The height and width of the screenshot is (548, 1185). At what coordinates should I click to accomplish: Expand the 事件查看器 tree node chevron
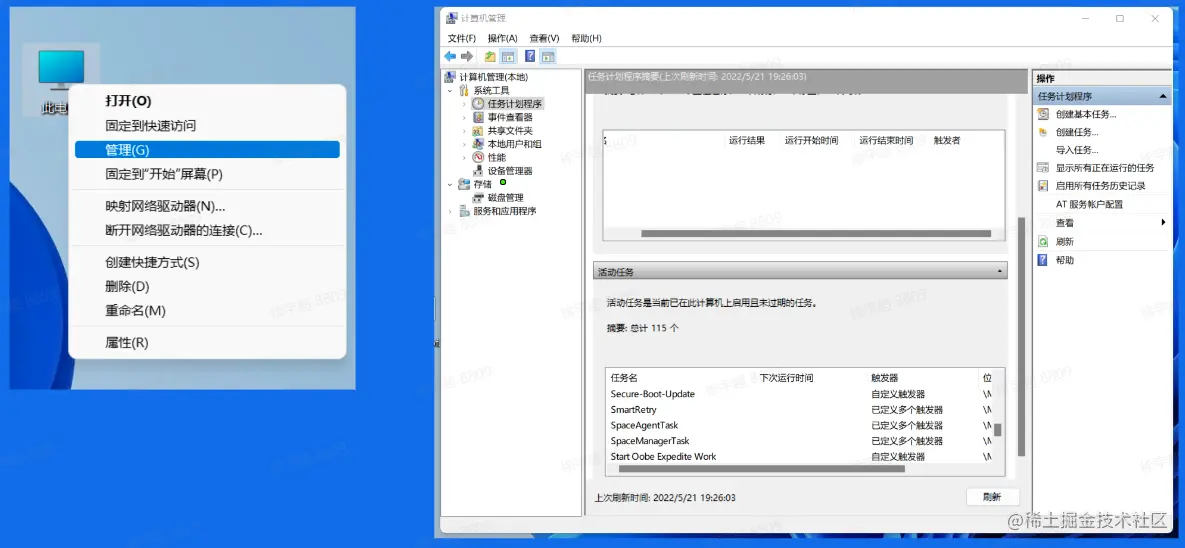(x=465, y=117)
